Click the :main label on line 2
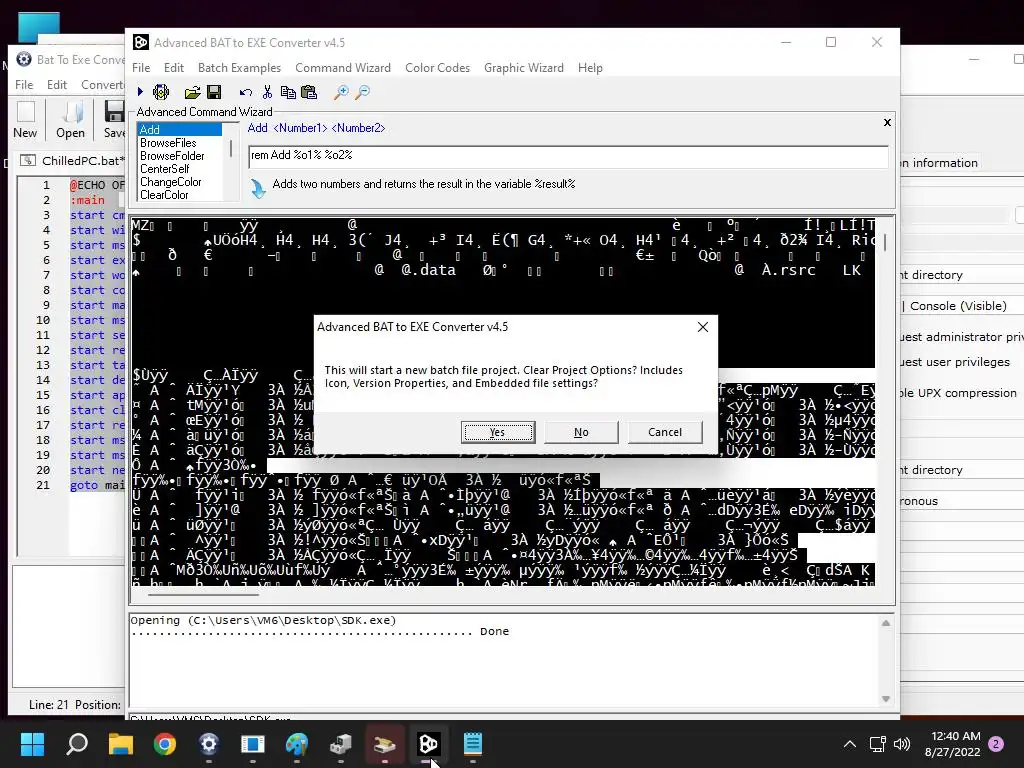1024x768 pixels. click(x=88, y=200)
